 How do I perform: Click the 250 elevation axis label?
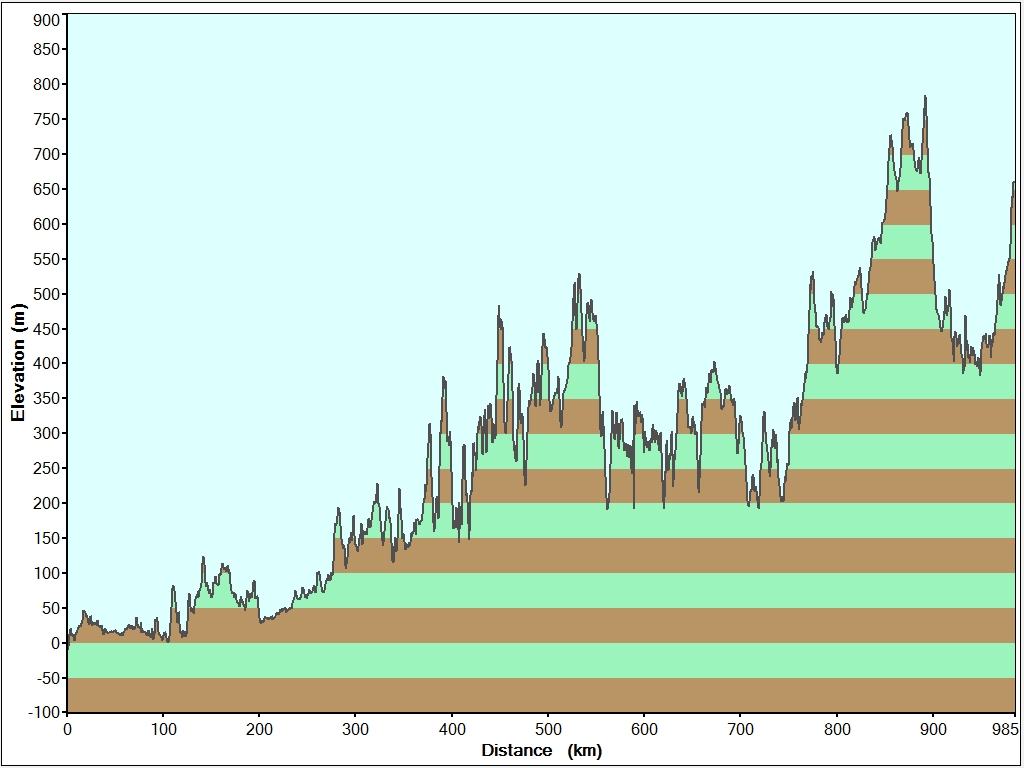(46, 468)
